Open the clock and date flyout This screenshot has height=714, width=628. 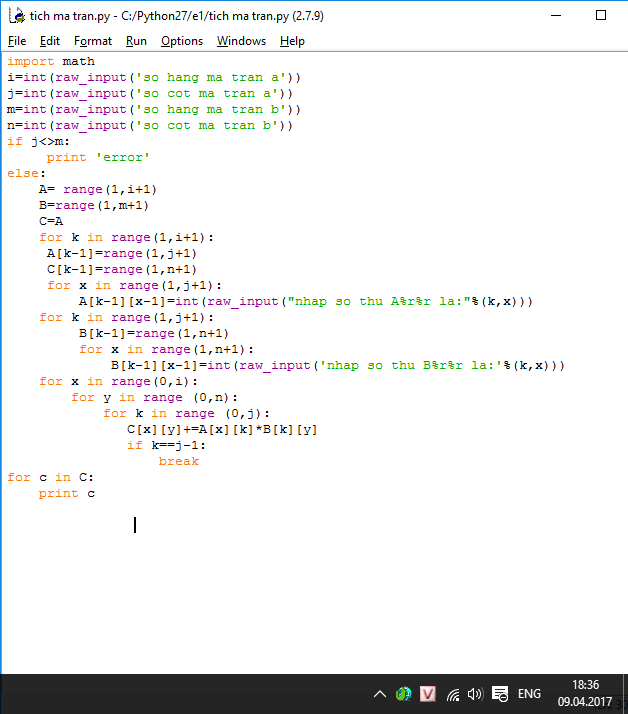pos(586,693)
